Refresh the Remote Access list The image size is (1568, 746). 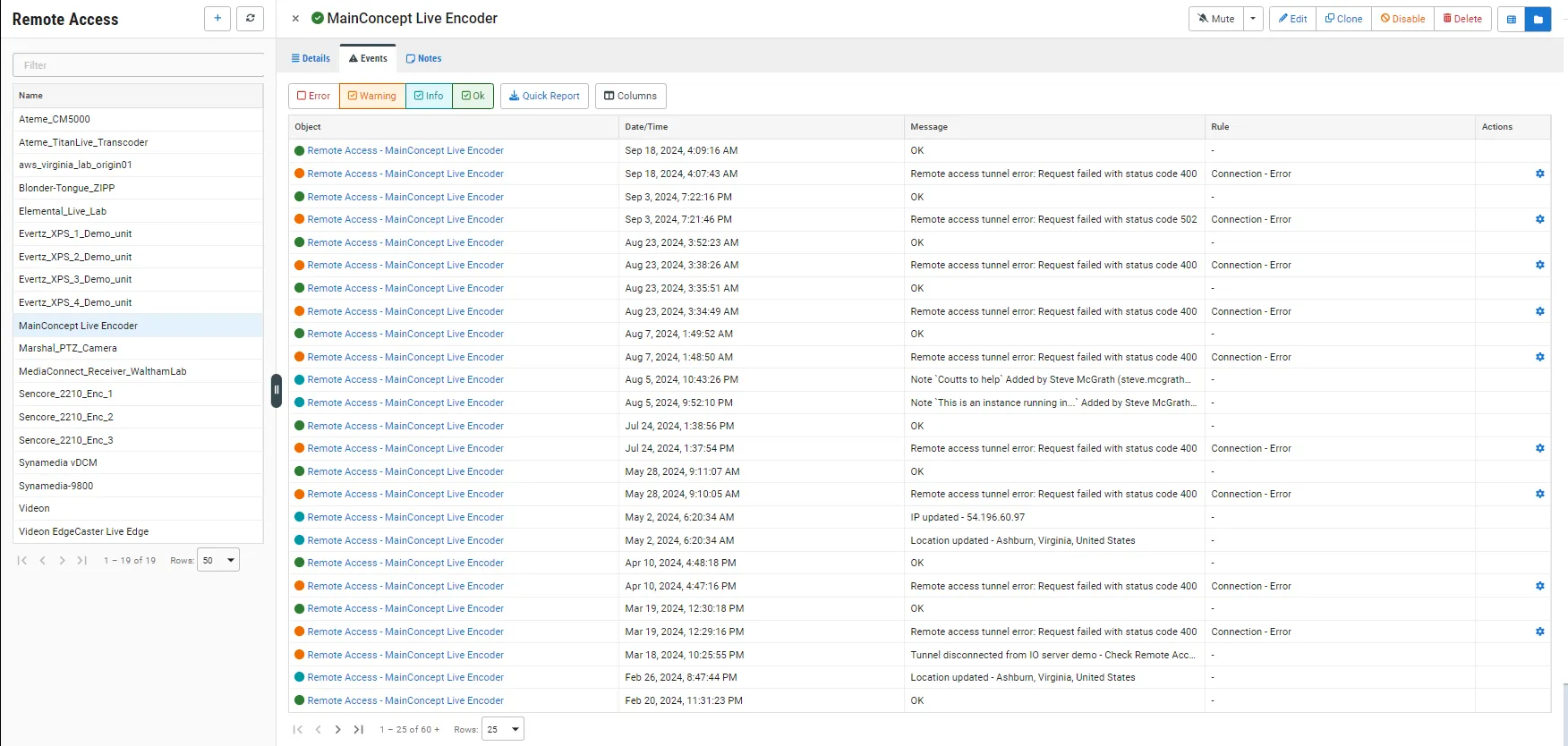(251, 19)
